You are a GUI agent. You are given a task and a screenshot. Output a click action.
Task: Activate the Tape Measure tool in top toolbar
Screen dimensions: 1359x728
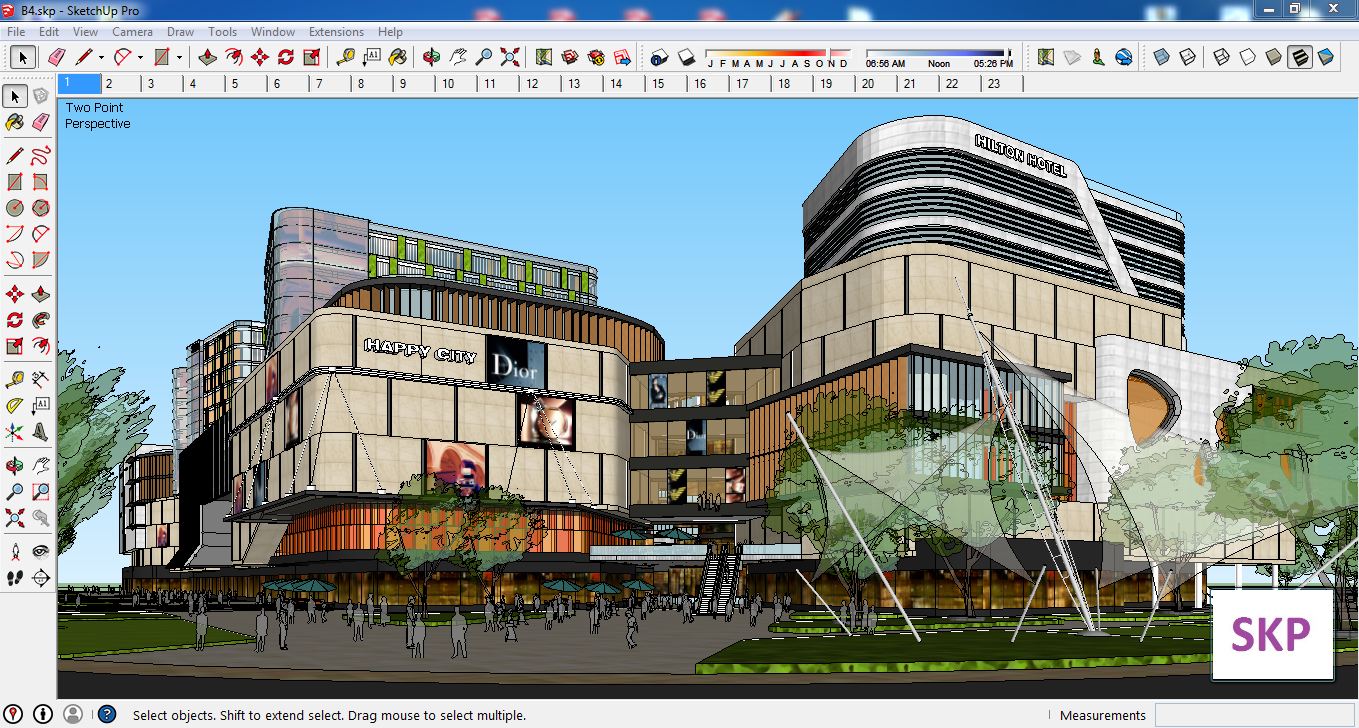pos(345,57)
